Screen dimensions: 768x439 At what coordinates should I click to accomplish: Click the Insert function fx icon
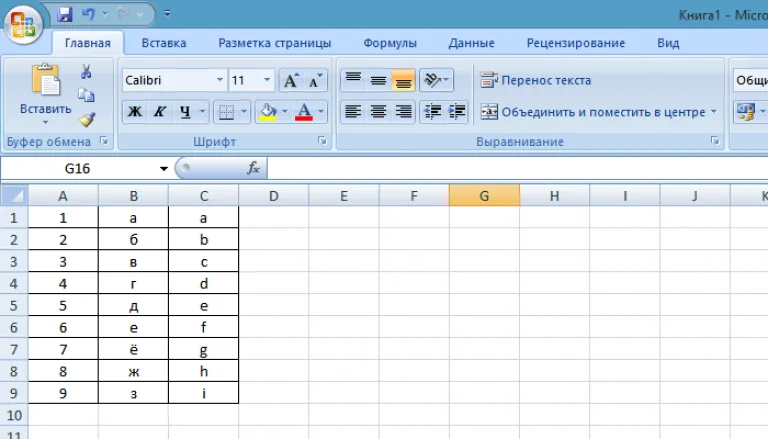point(253,169)
